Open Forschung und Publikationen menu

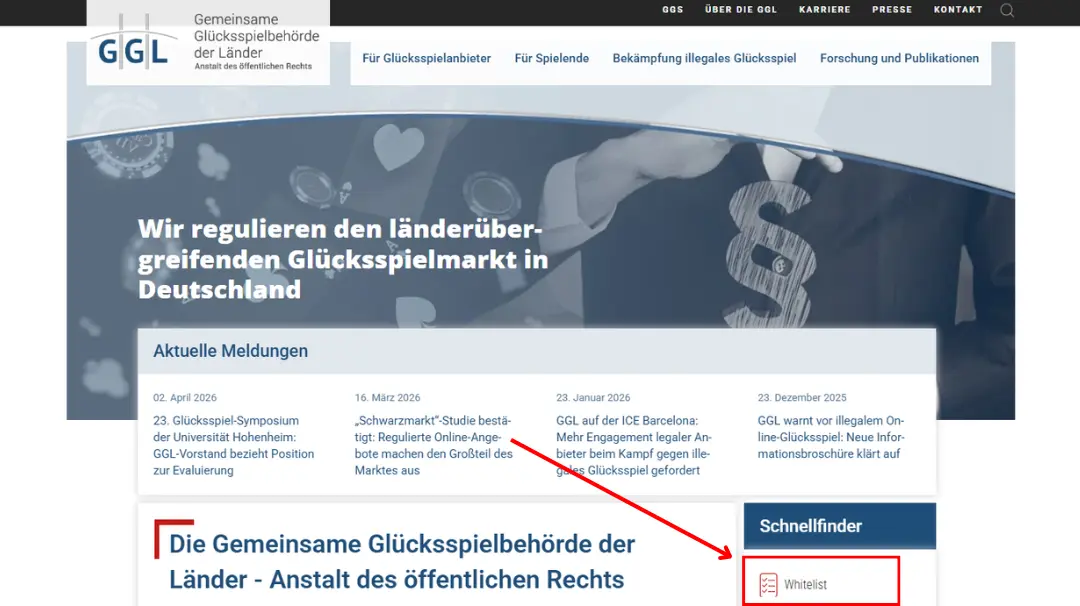coord(899,59)
